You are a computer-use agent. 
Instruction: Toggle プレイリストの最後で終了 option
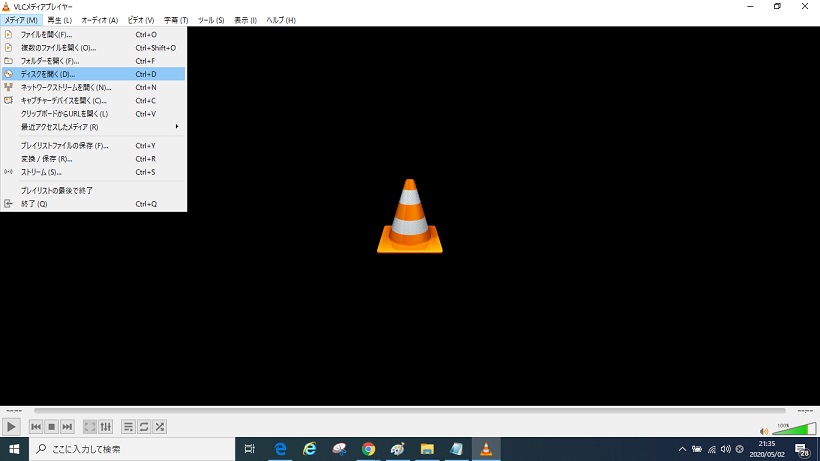click(94, 191)
